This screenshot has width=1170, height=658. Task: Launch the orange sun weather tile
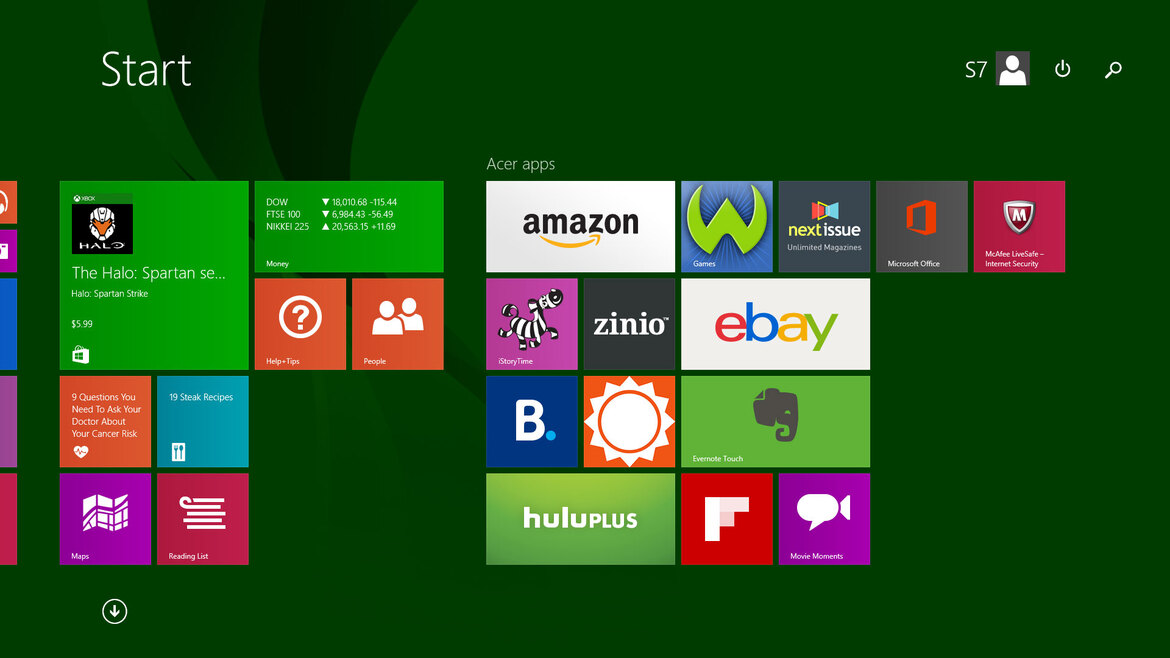(x=629, y=422)
